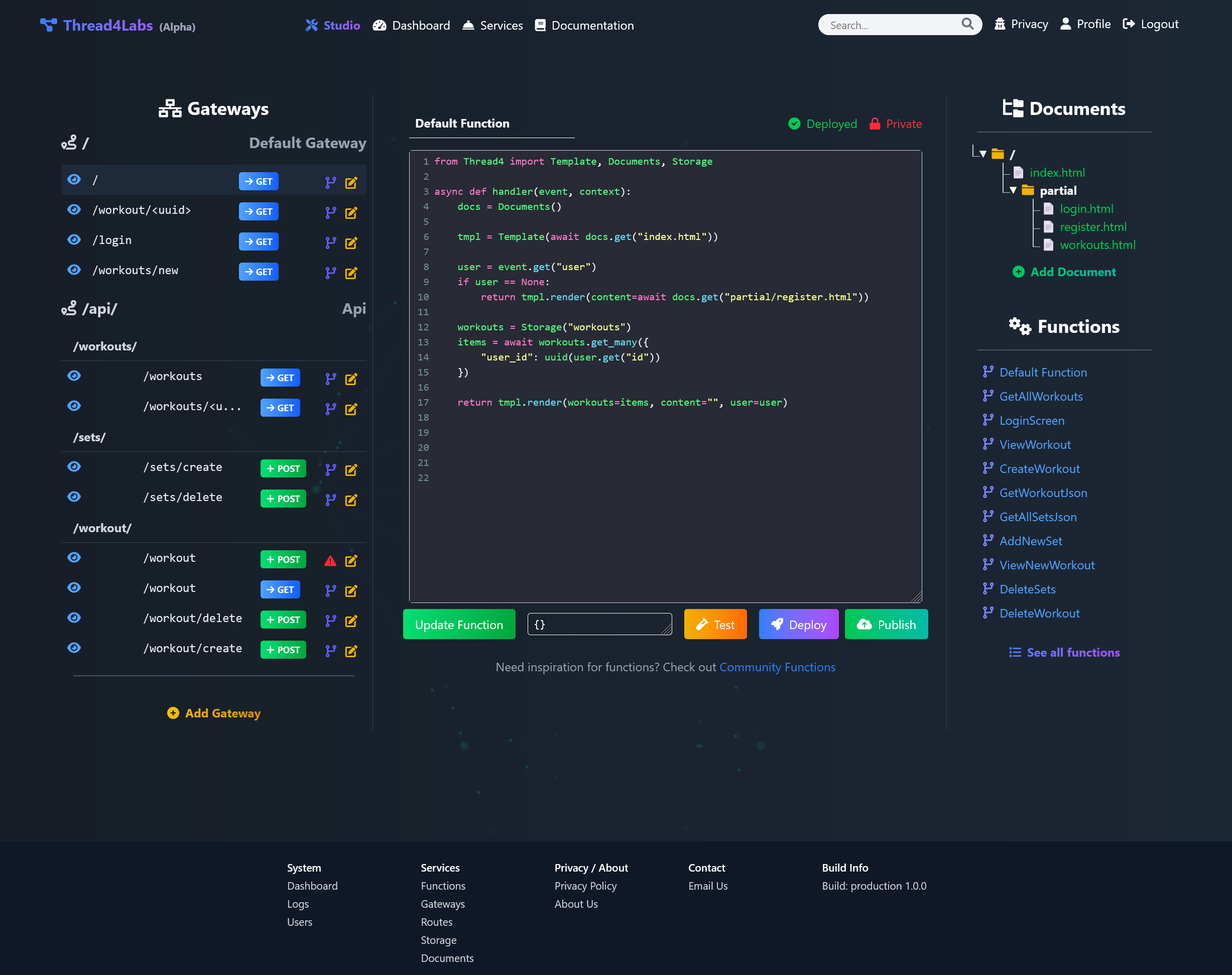The image size is (1232, 975).
Task: Open Privacy in the top bar
Action: click(x=1021, y=24)
